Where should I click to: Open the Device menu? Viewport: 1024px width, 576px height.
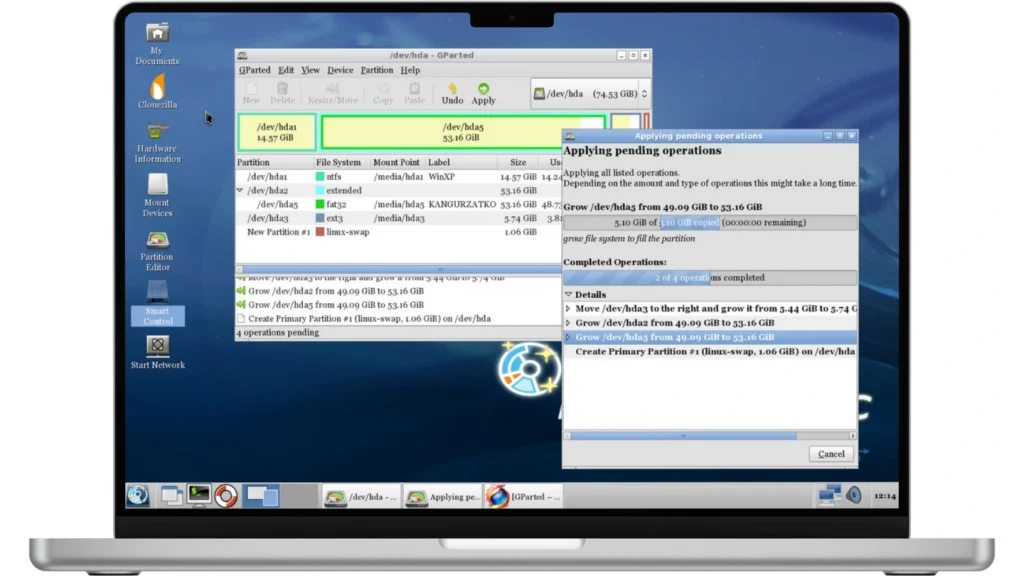pos(340,70)
